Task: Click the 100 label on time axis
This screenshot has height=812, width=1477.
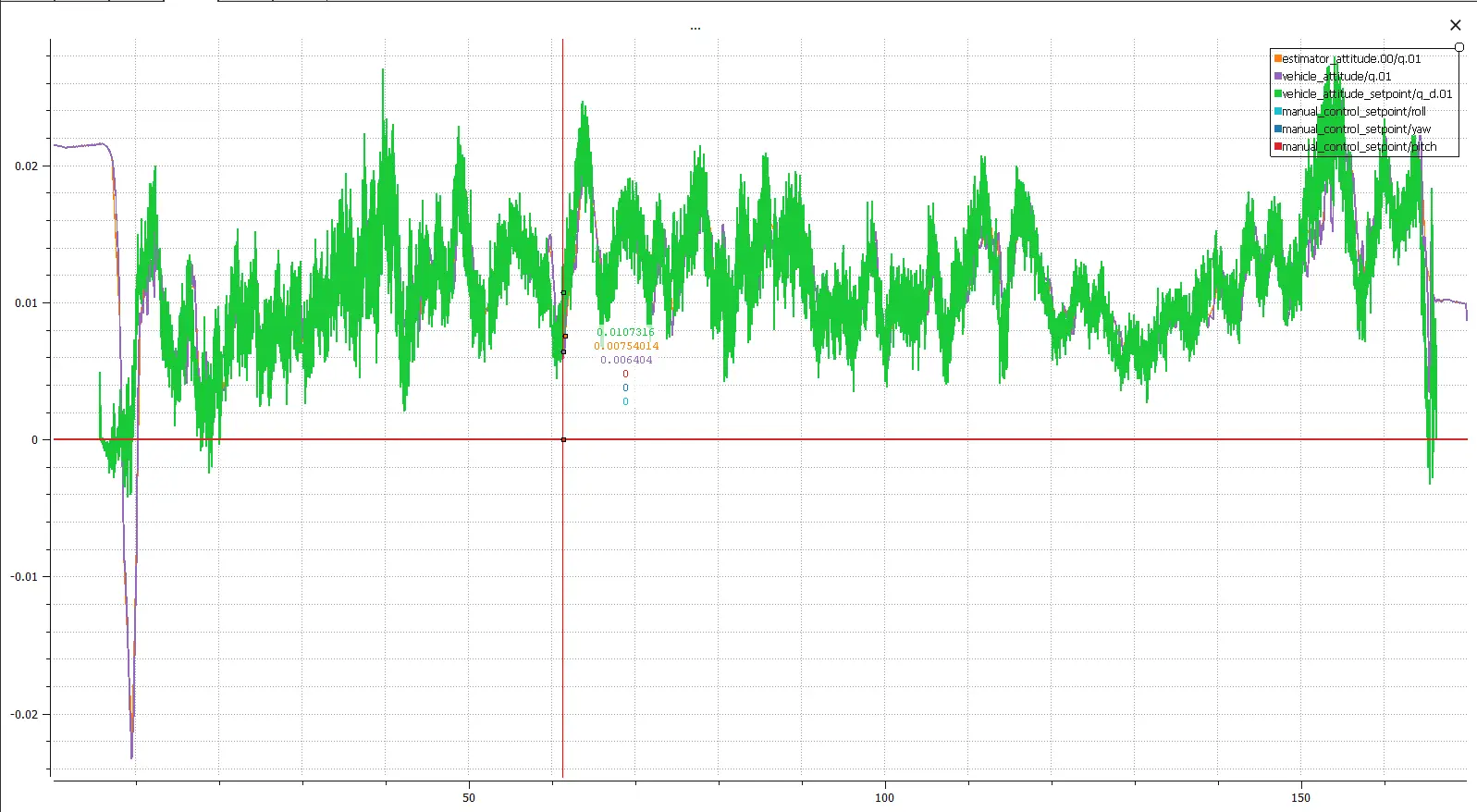Action: click(884, 797)
